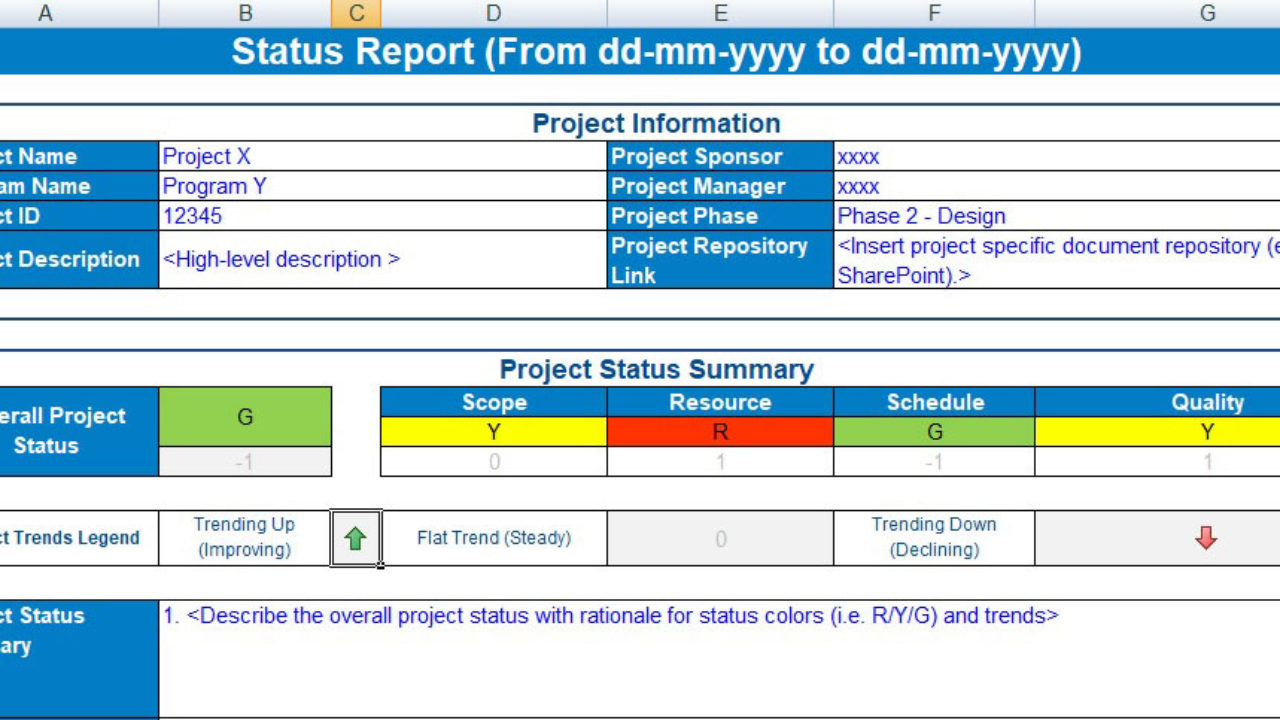Click the green Overall Project Status cell
1280x720 pixels.
point(245,417)
